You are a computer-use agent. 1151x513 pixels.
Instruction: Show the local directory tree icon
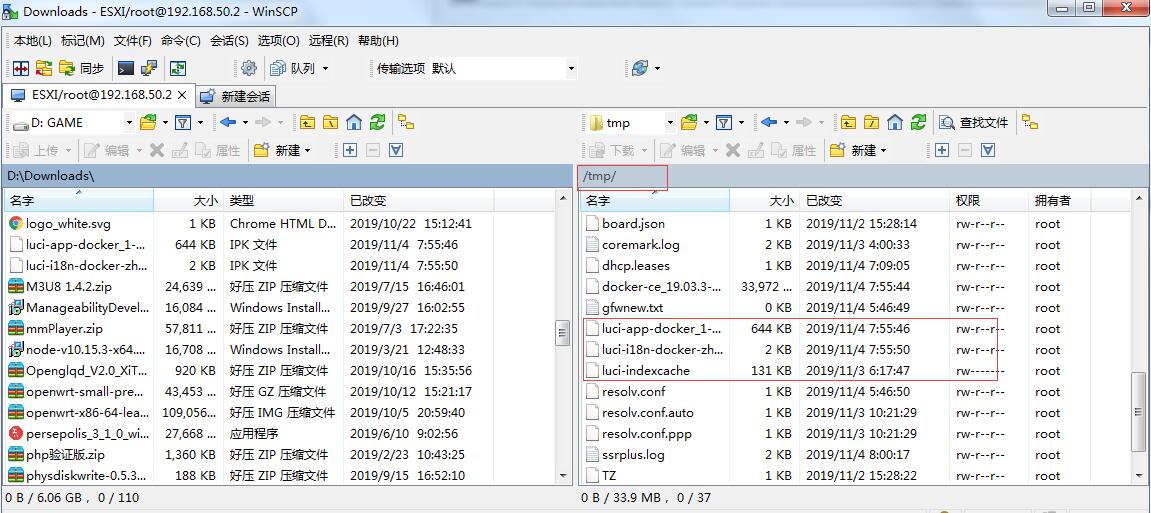[406, 123]
